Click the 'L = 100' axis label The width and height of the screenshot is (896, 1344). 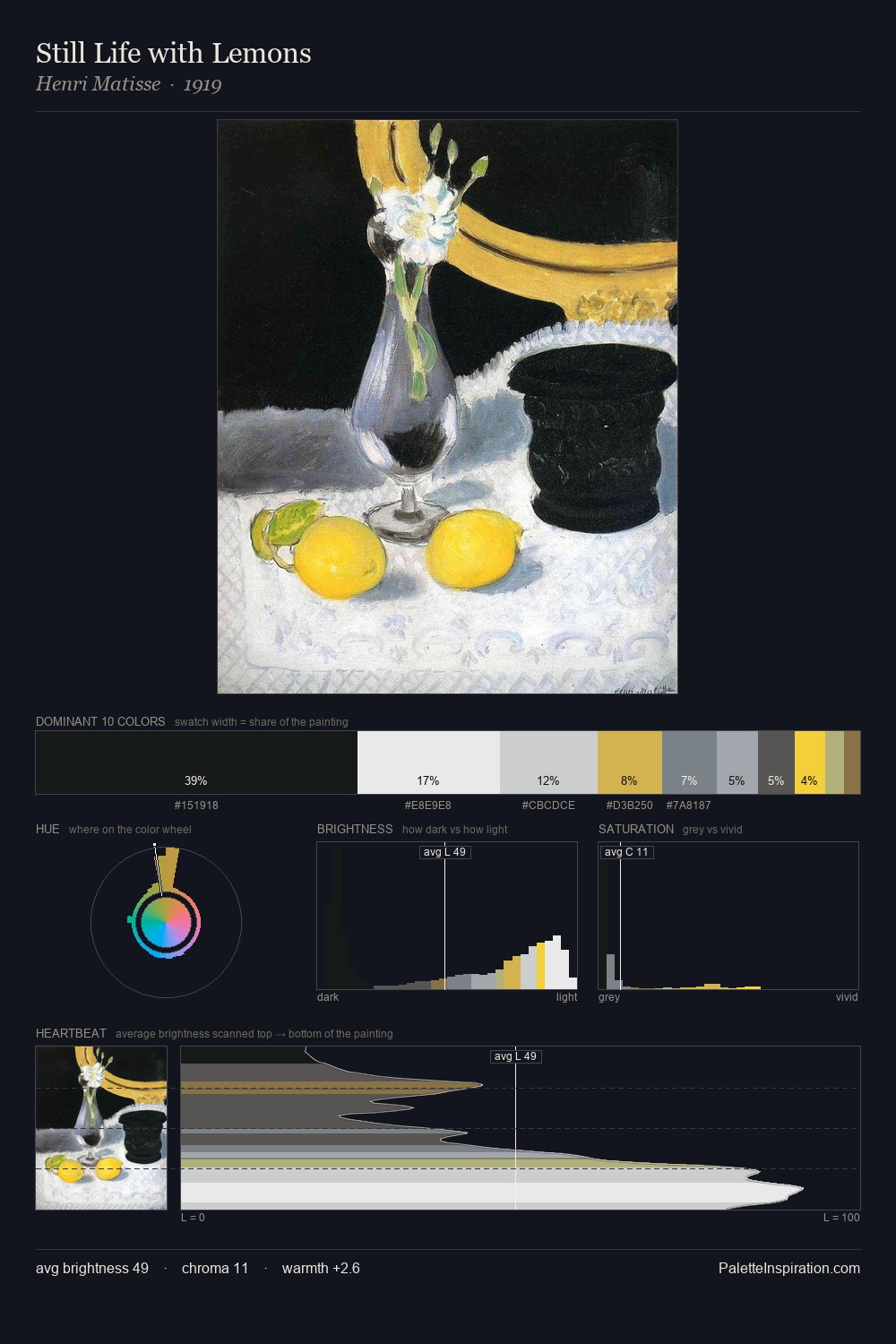click(841, 1218)
